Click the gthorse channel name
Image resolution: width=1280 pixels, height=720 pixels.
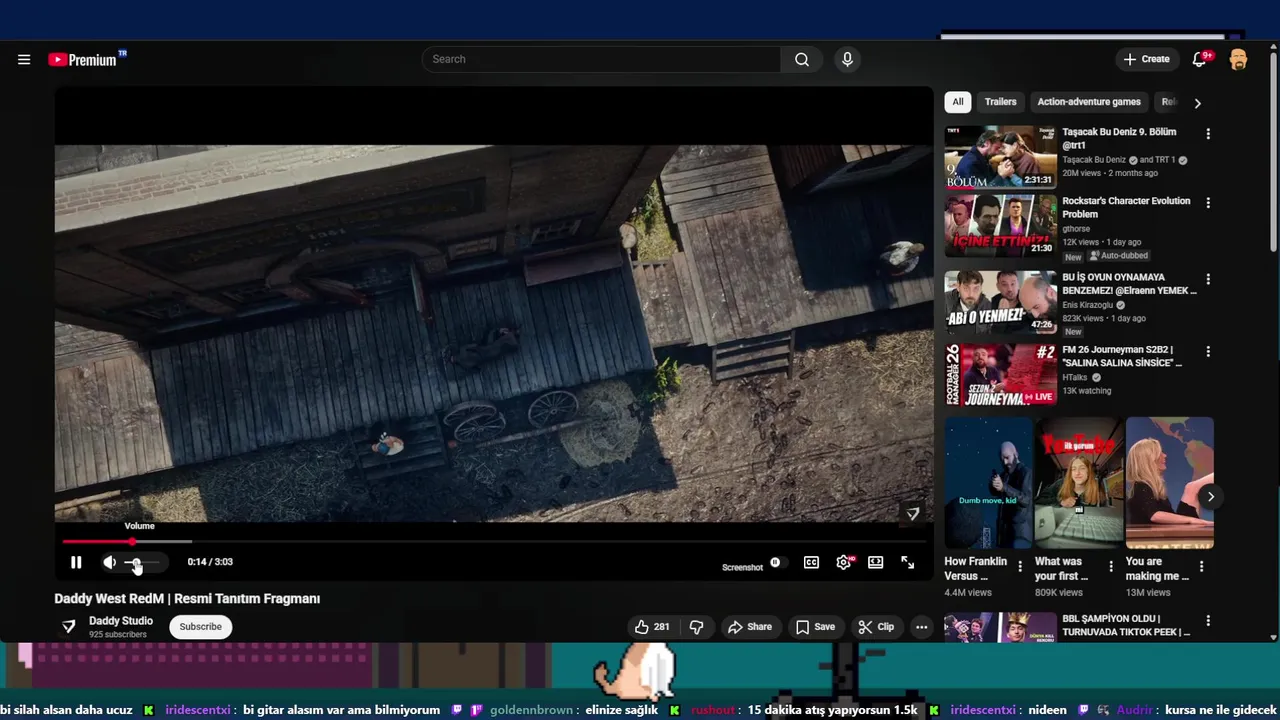pos(1076,229)
